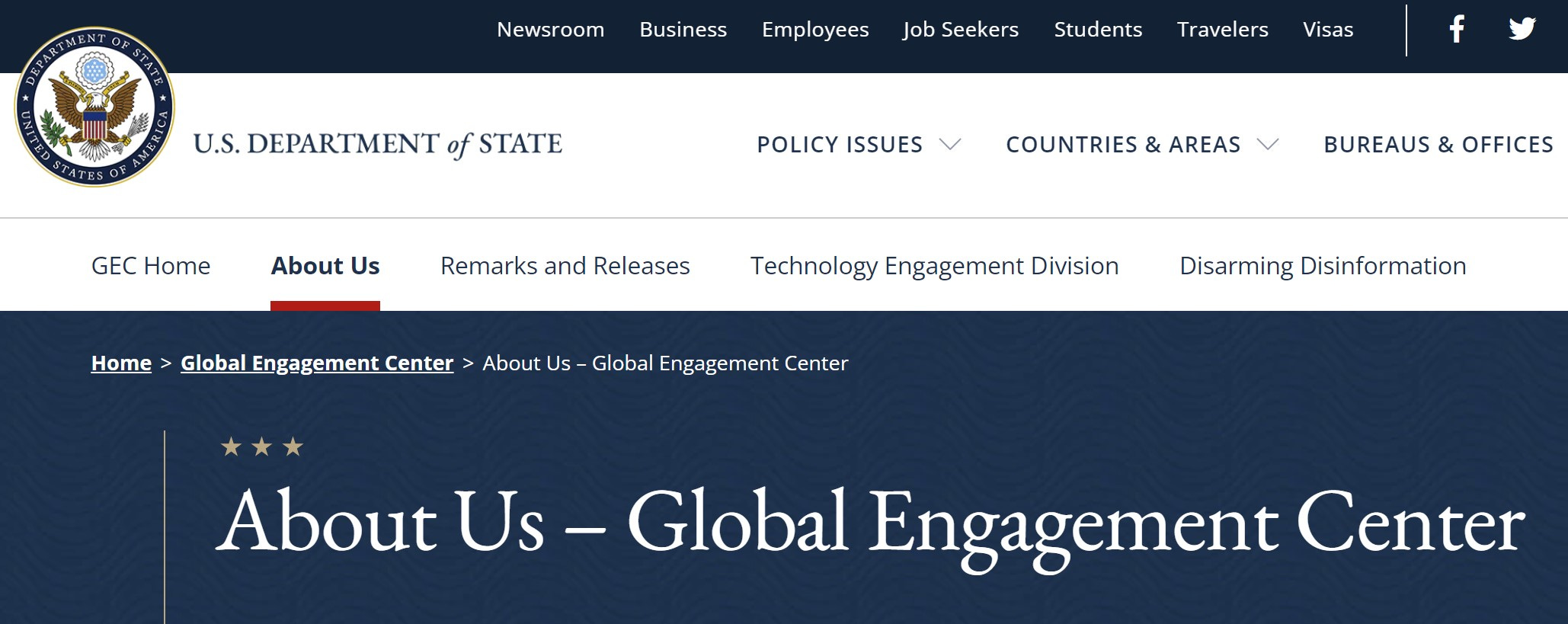Click breadcrumb text 'About Us – Global Engagement Center'
This screenshot has width=1568, height=624.
665,363
